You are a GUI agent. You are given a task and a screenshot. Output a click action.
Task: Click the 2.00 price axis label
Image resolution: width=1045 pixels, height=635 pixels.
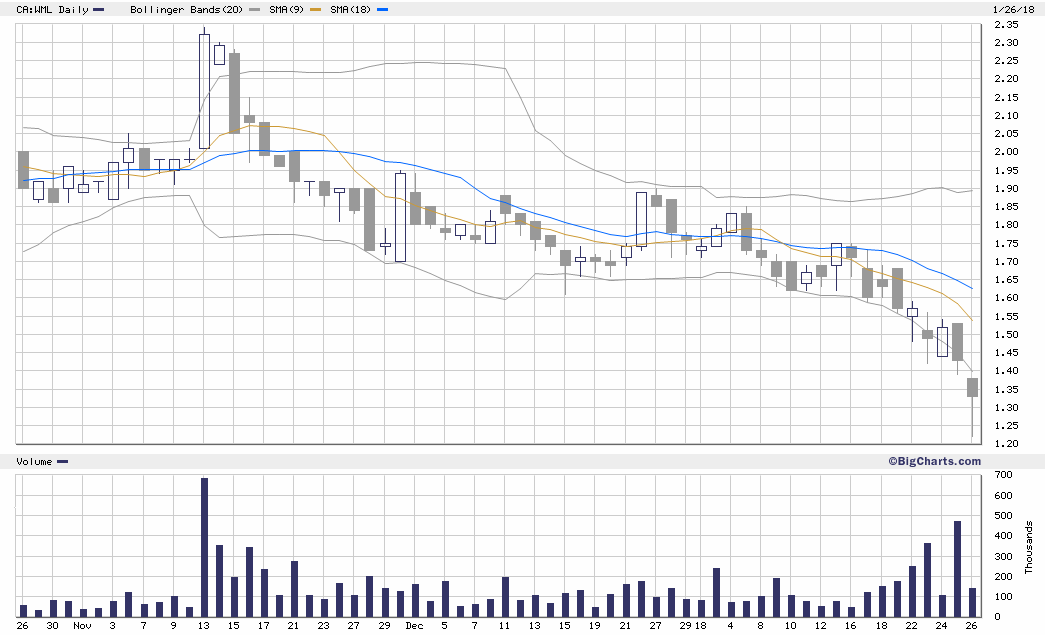[x=1005, y=152]
